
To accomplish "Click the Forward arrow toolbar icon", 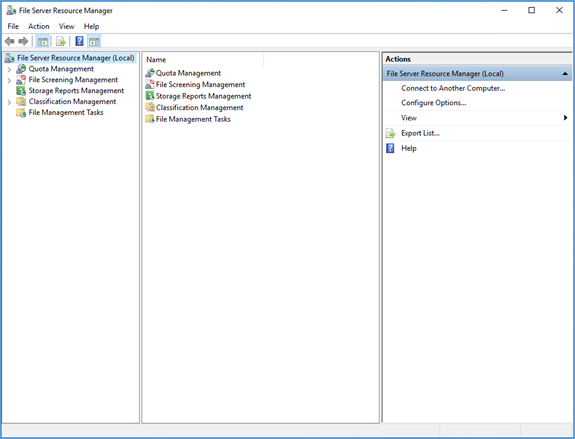I will point(23,41).
